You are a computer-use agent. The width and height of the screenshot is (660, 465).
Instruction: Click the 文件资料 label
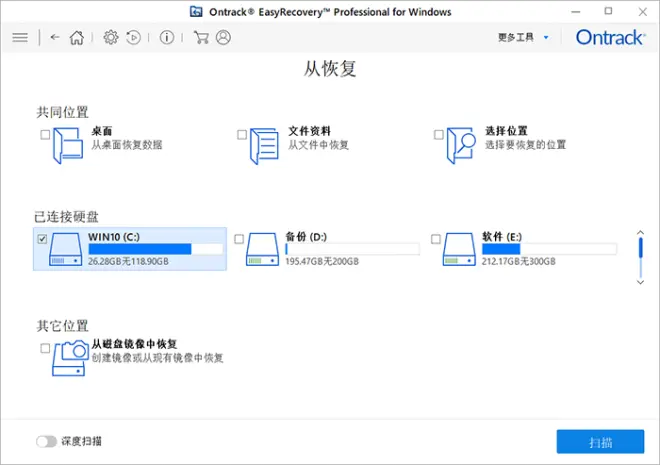click(x=309, y=131)
